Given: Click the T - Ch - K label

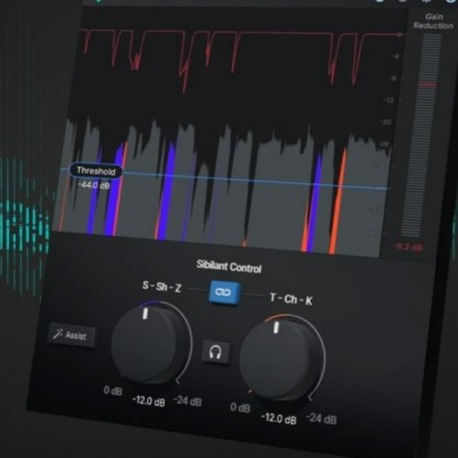Looking at the screenshot, I should [x=291, y=299].
